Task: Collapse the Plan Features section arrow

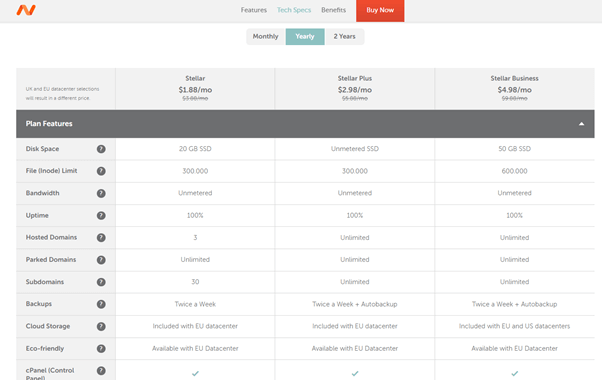Action: point(581,124)
